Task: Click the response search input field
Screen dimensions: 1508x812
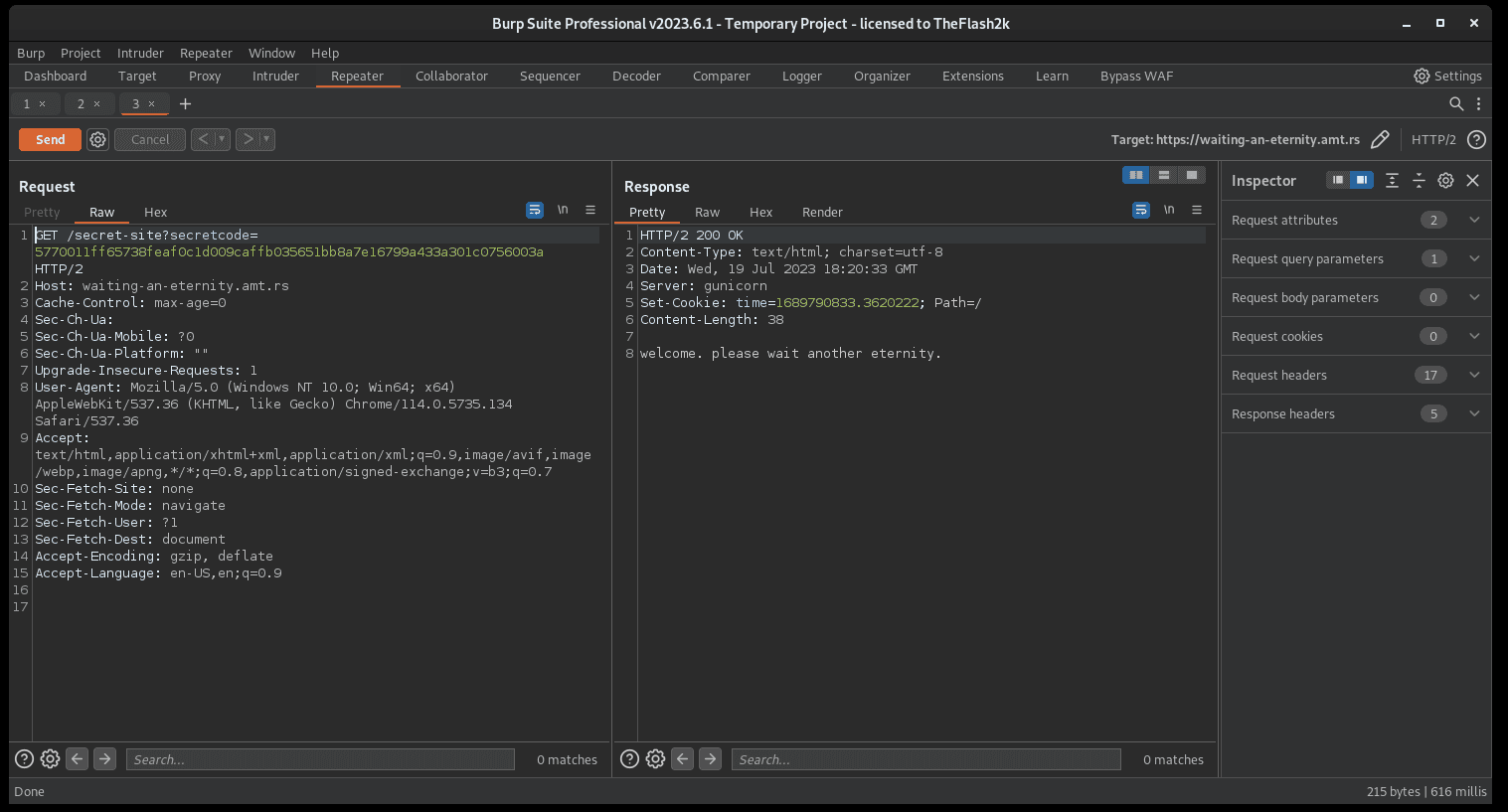Action: point(924,759)
